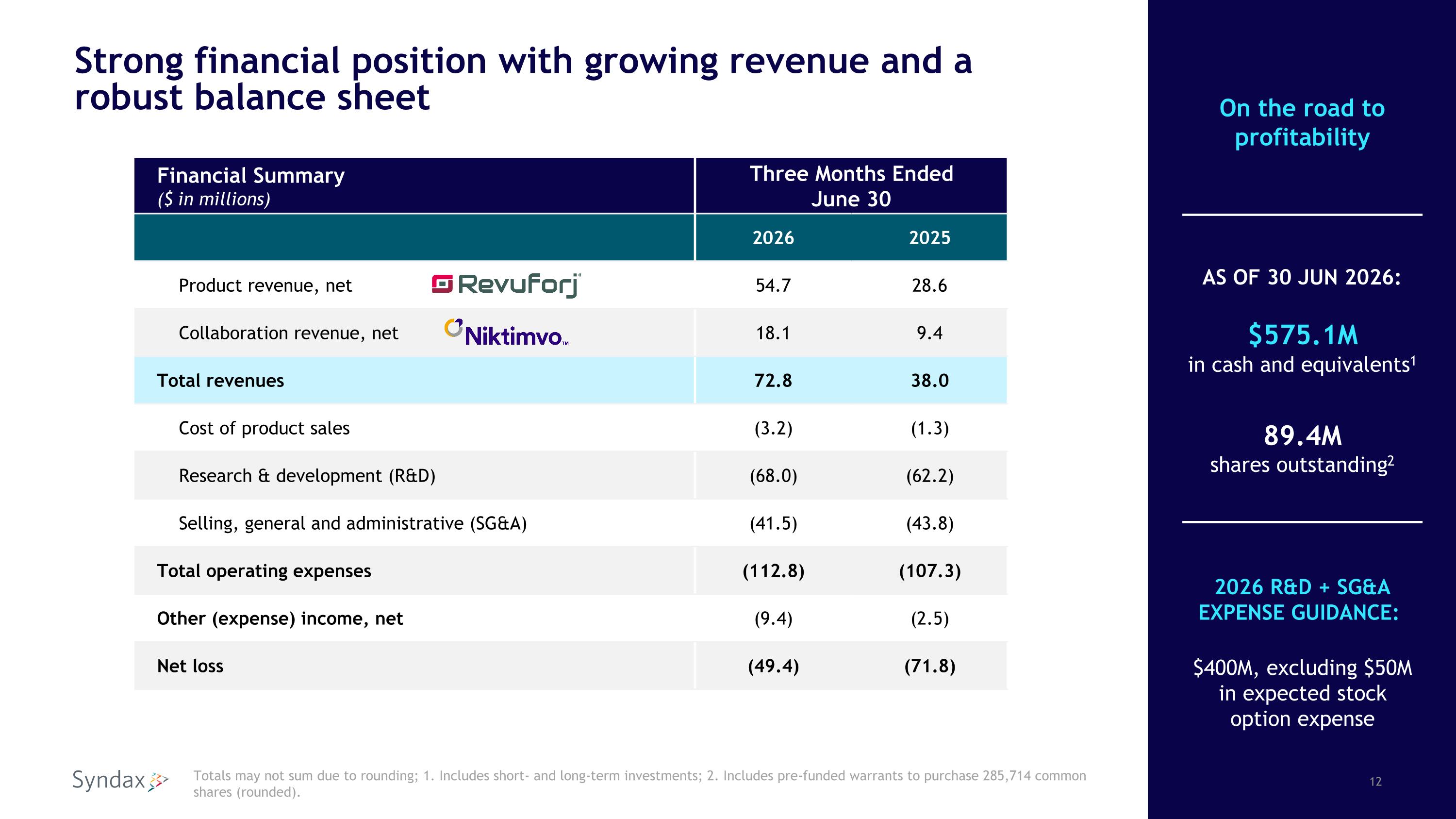Click the (43.8) SG&A value

[930, 523]
